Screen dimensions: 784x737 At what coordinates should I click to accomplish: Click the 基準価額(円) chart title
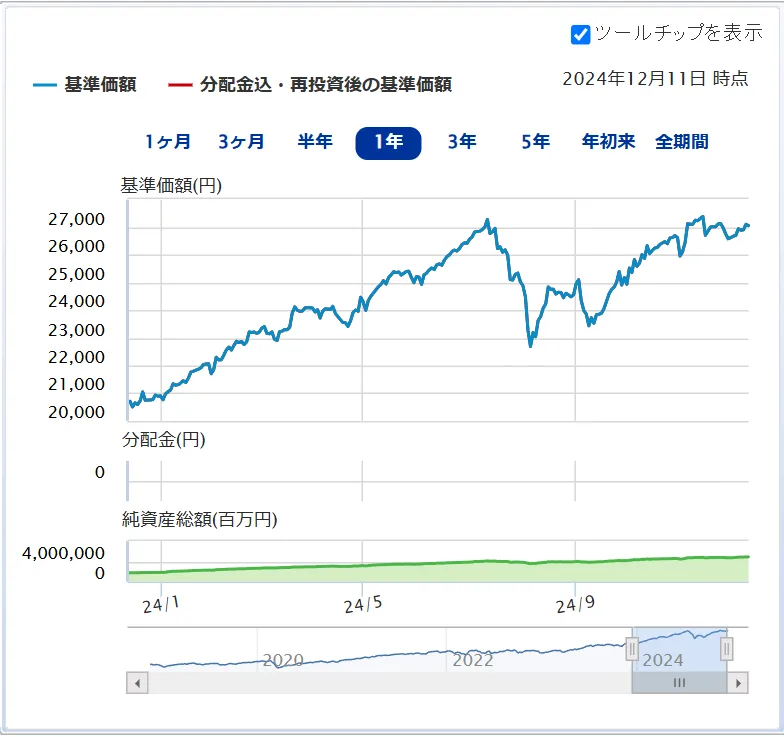171,186
